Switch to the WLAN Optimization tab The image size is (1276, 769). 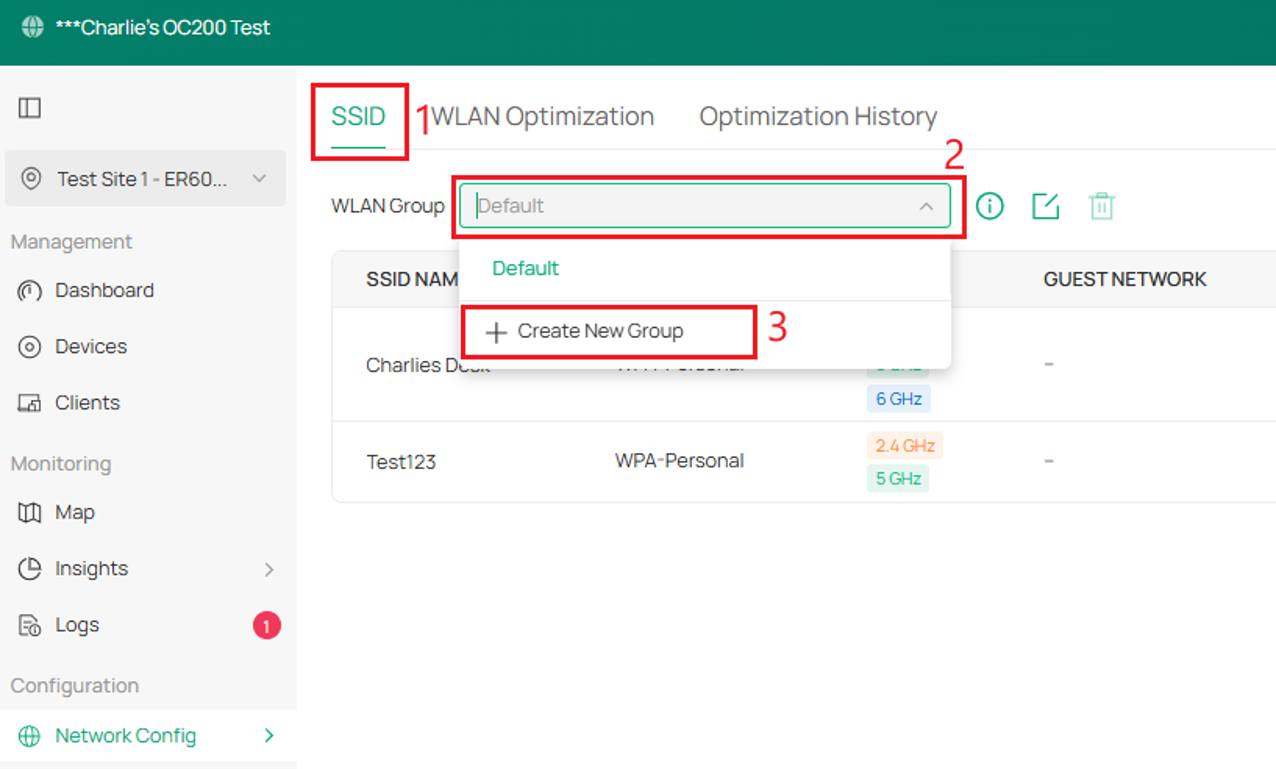543,116
